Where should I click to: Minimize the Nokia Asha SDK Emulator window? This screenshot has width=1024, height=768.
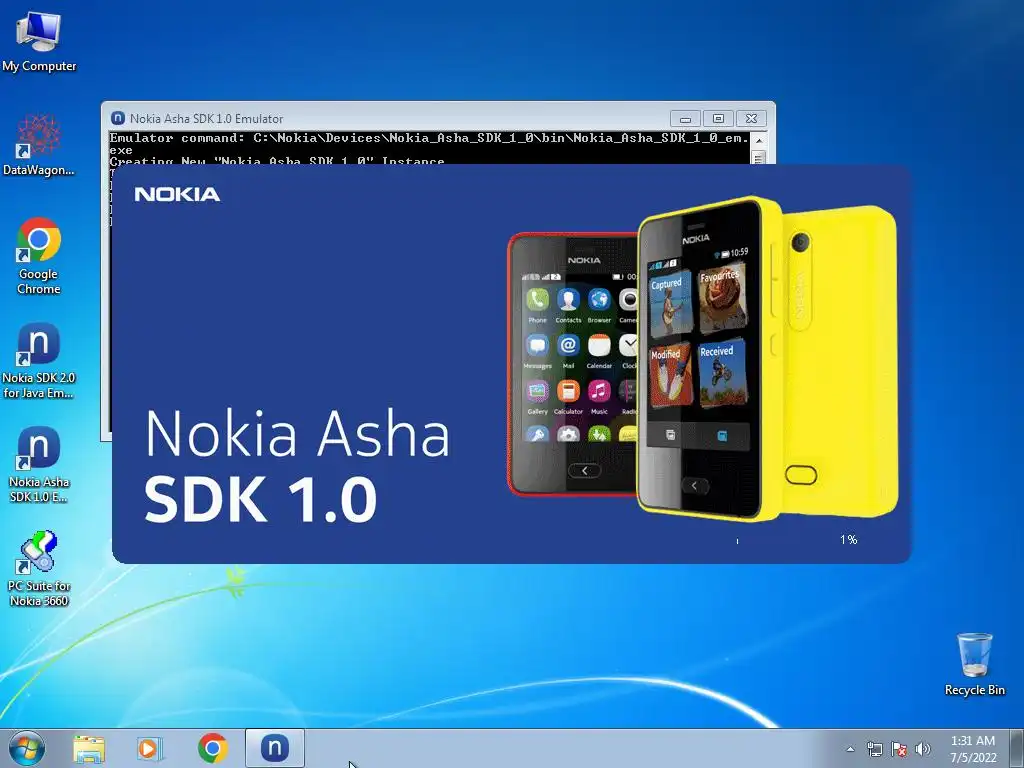tap(685, 119)
